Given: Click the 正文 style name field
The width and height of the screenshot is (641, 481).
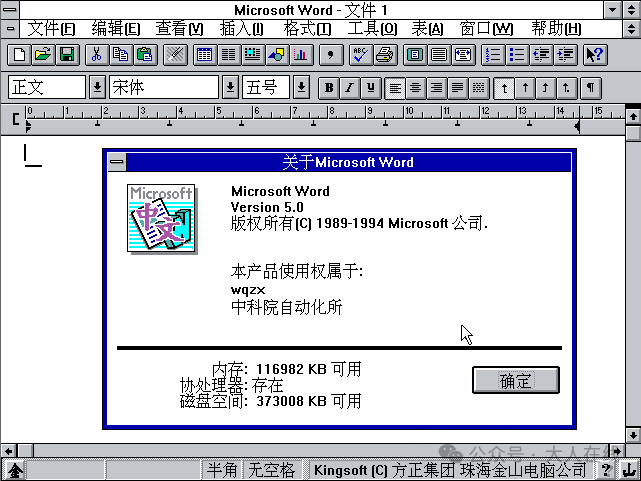Looking at the screenshot, I should pos(47,87).
